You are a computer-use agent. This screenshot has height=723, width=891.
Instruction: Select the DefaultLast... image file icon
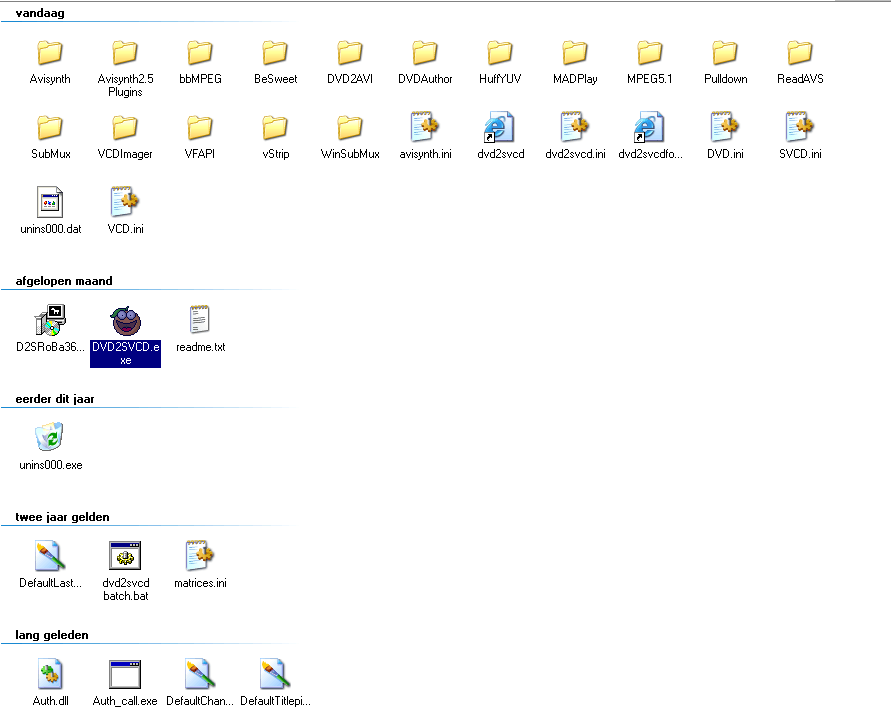tap(50, 556)
